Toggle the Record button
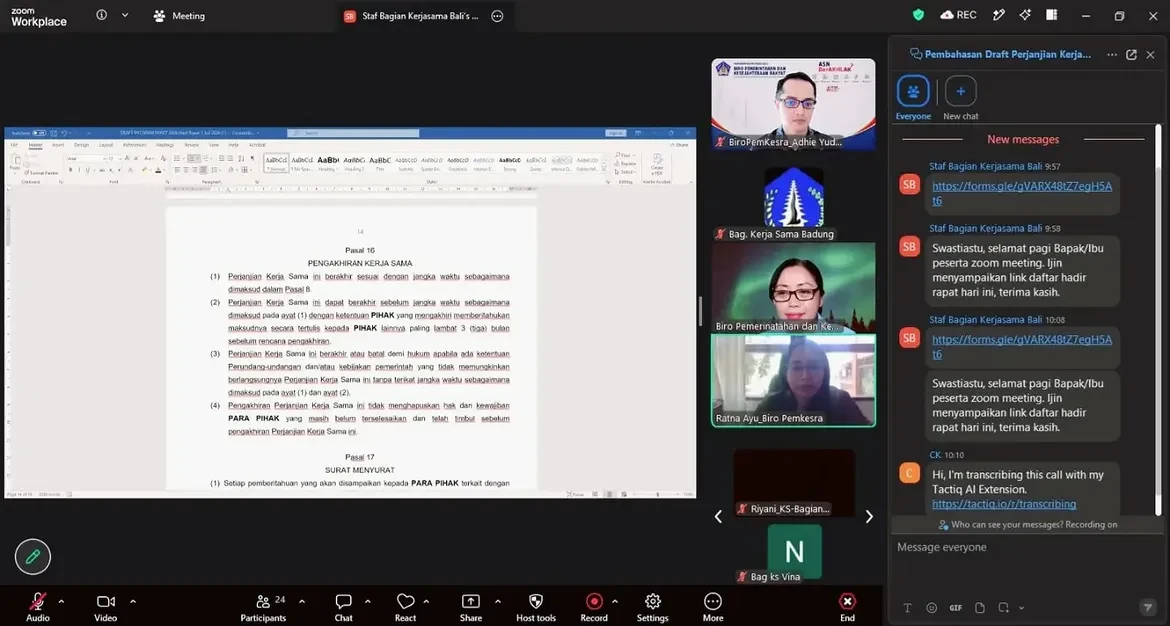1170x626 pixels. point(594,607)
